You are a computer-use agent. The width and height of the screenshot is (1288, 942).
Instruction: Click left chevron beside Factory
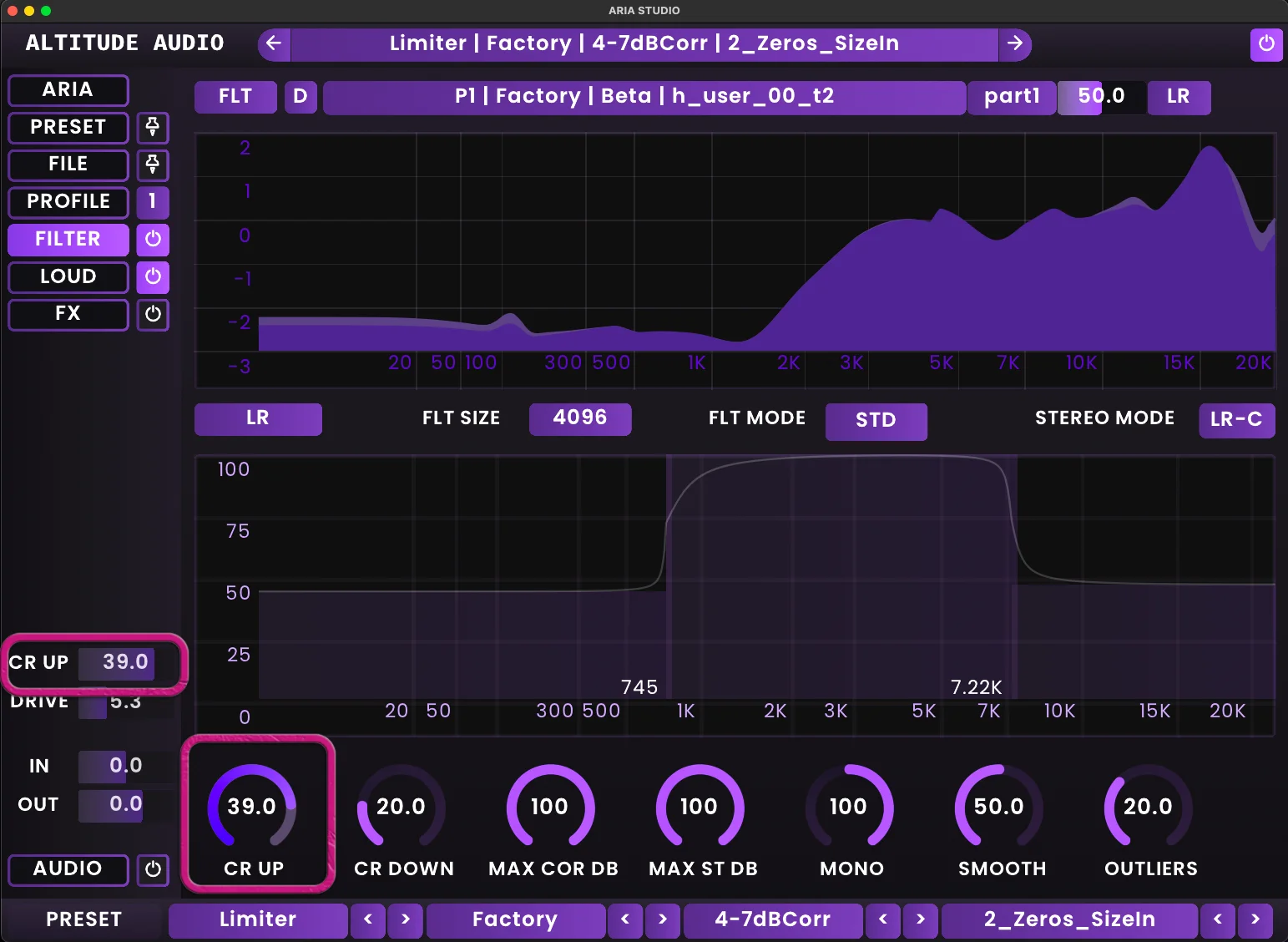625,919
